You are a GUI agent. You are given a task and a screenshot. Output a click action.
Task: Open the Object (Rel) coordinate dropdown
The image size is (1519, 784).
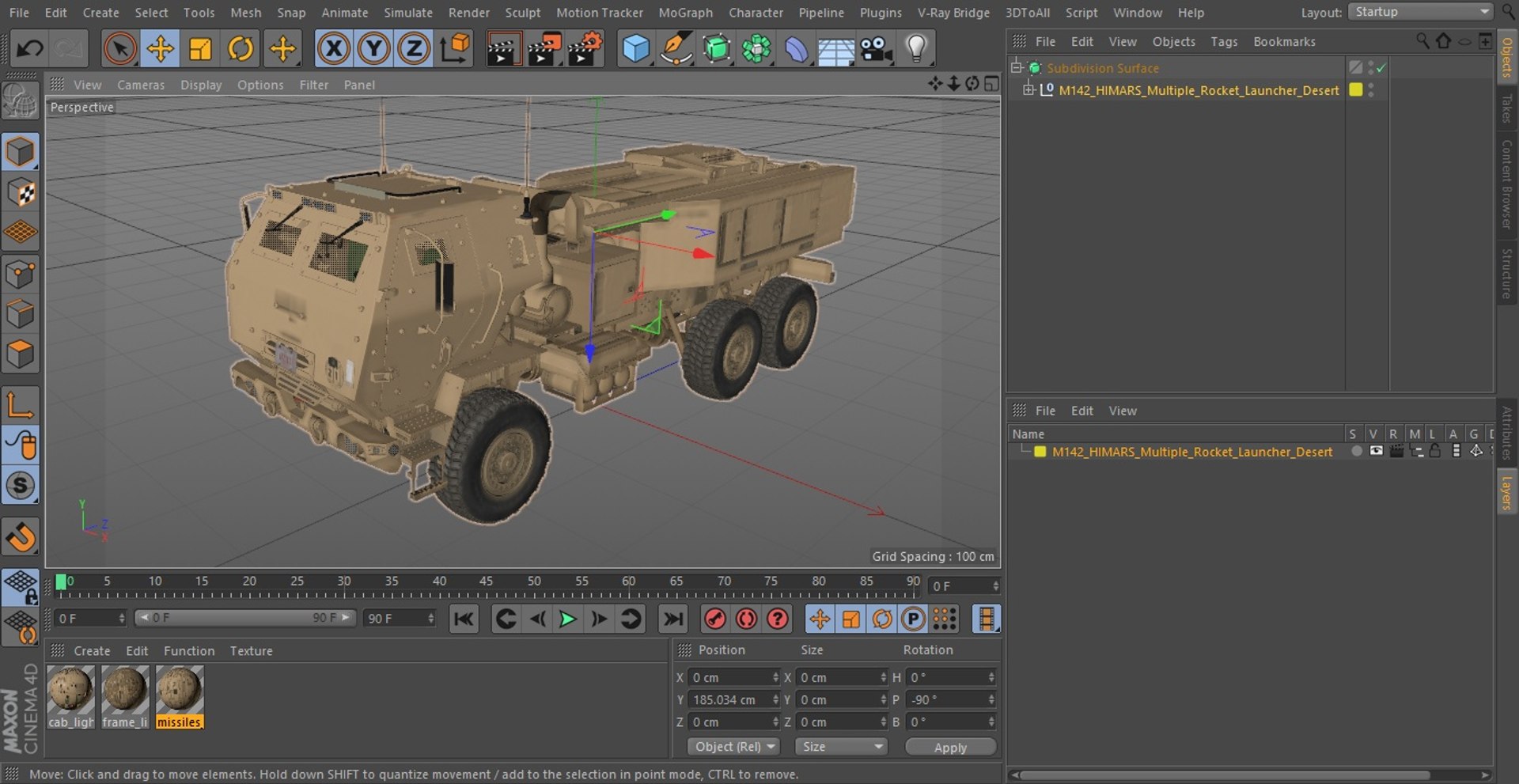coord(733,747)
